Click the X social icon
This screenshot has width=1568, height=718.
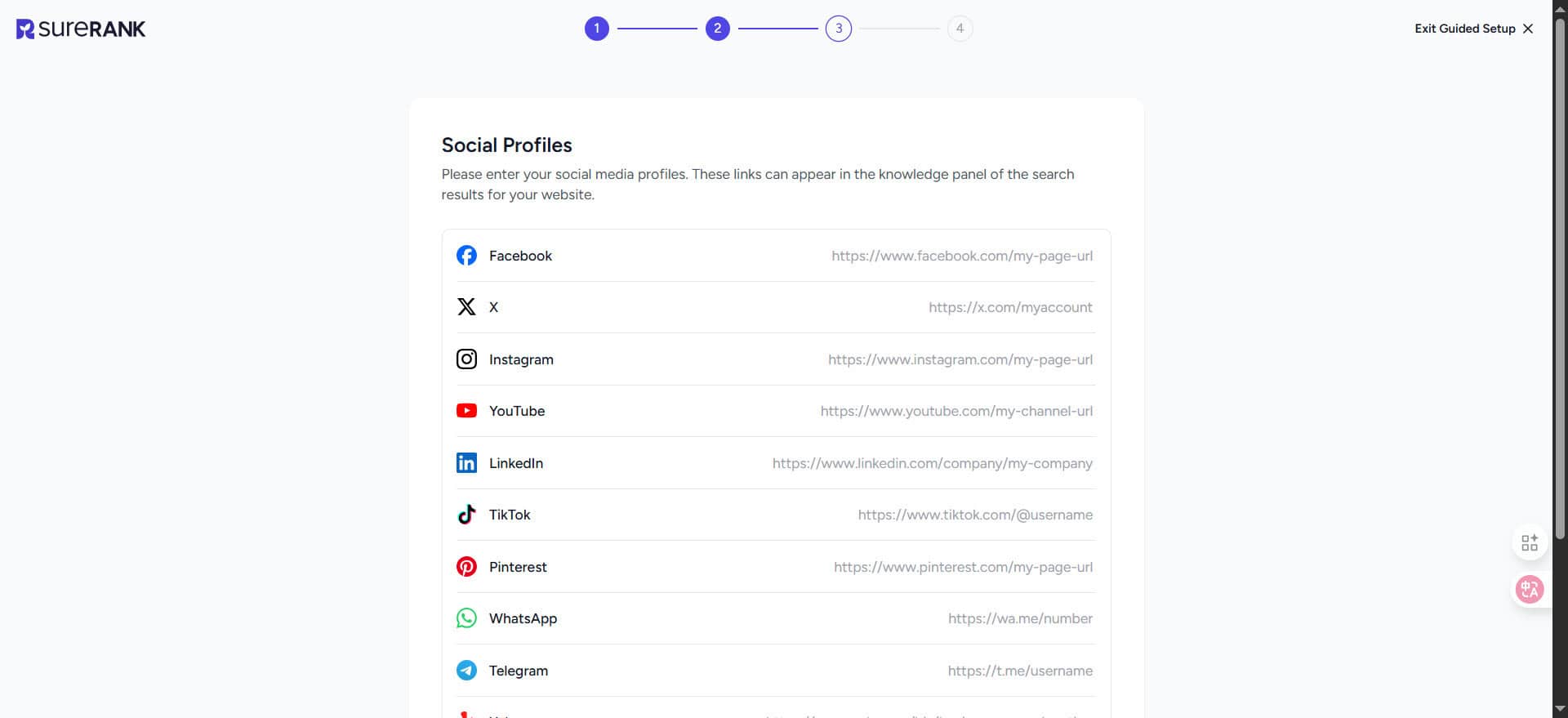pos(466,307)
